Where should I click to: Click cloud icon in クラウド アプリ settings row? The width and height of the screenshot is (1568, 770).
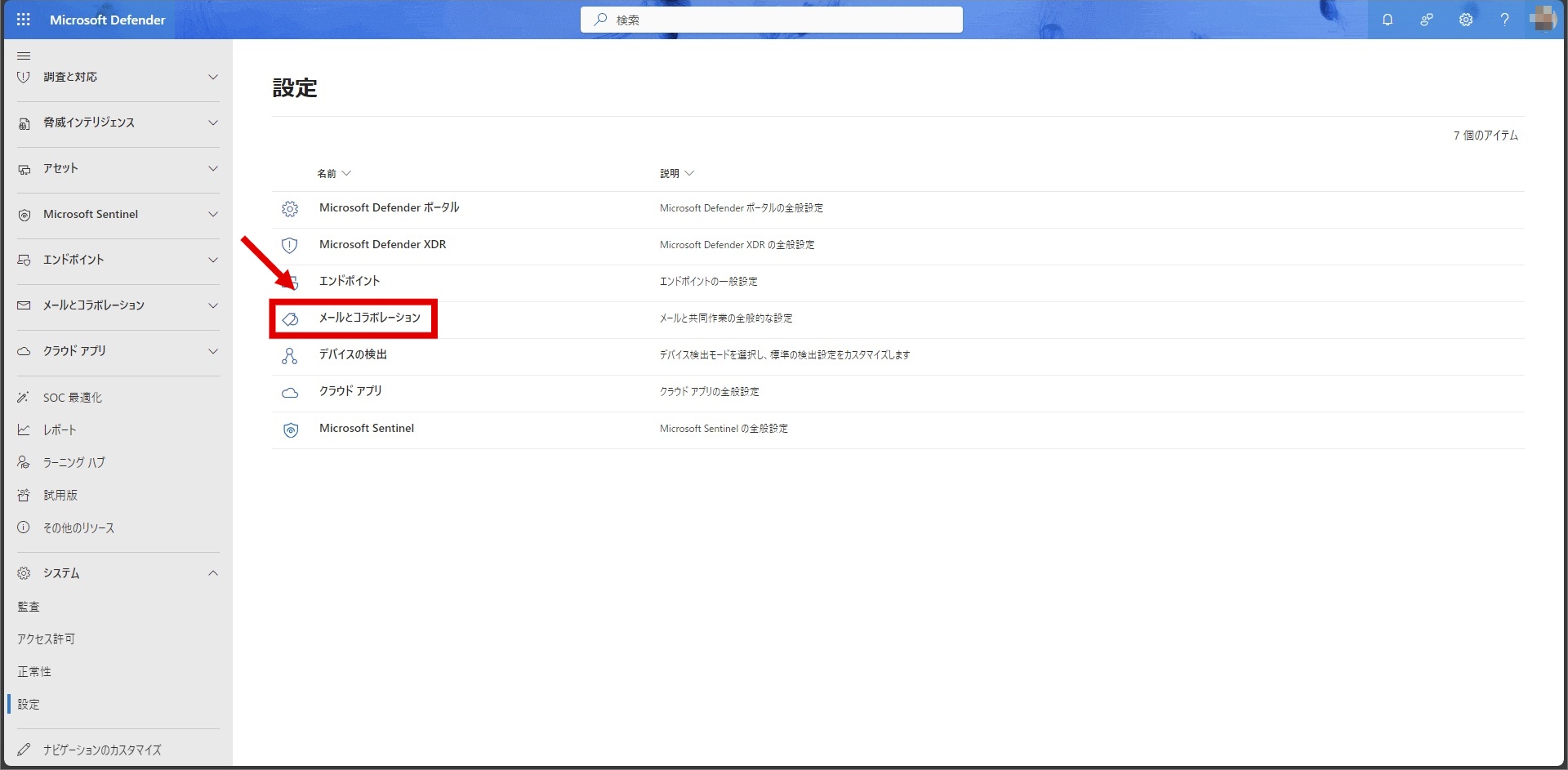click(x=290, y=393)
